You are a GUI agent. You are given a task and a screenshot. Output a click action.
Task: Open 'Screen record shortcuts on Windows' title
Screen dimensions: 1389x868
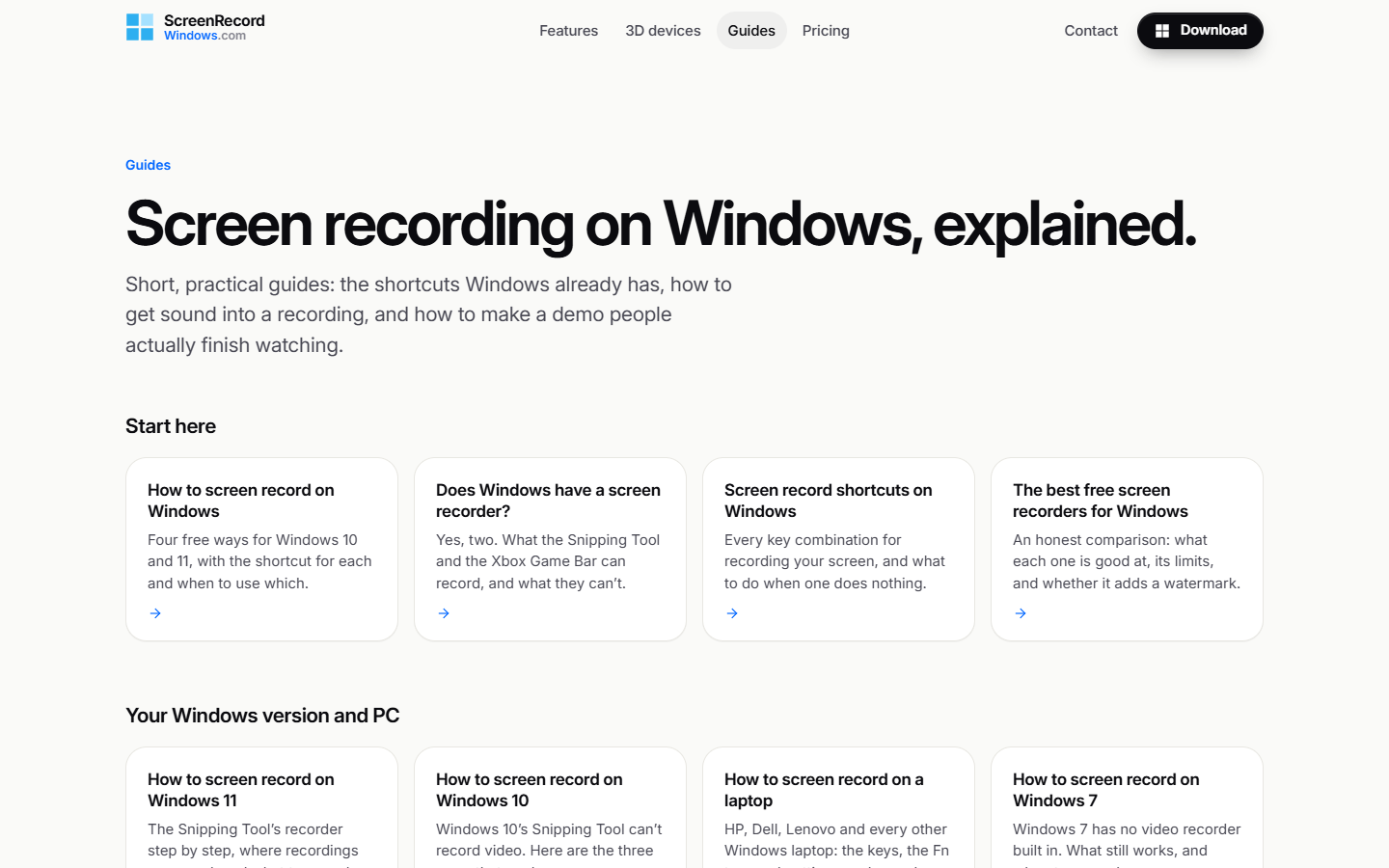pyautogui.click(x=828, y=501)
